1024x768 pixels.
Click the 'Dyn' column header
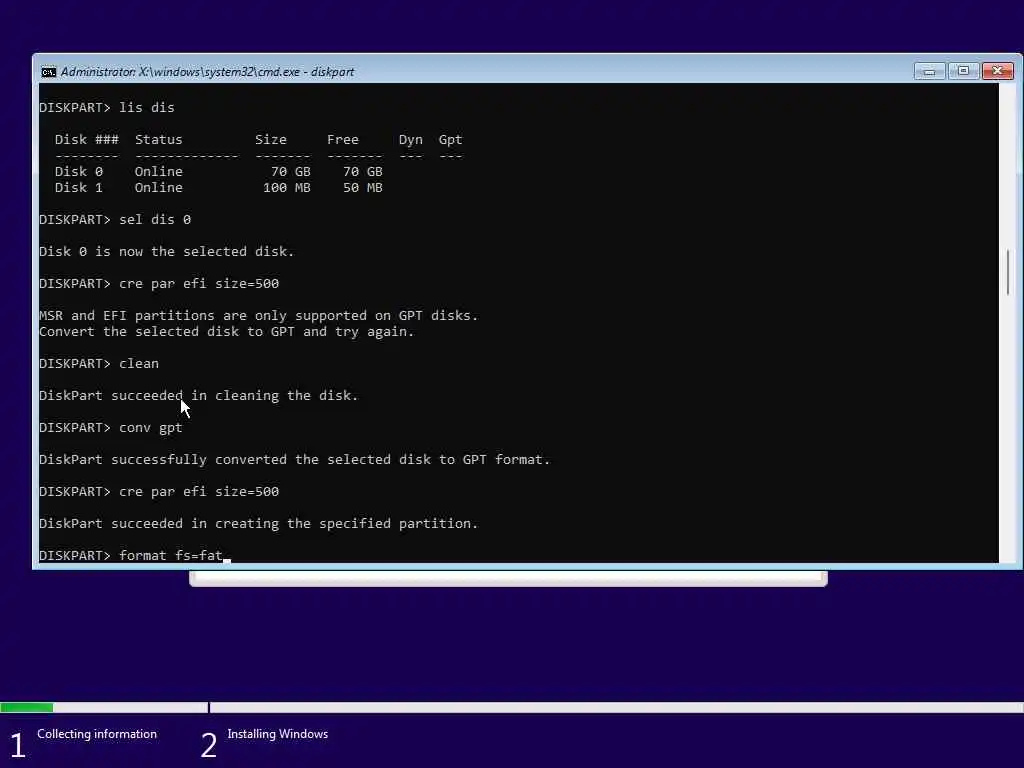coord(411,139)
